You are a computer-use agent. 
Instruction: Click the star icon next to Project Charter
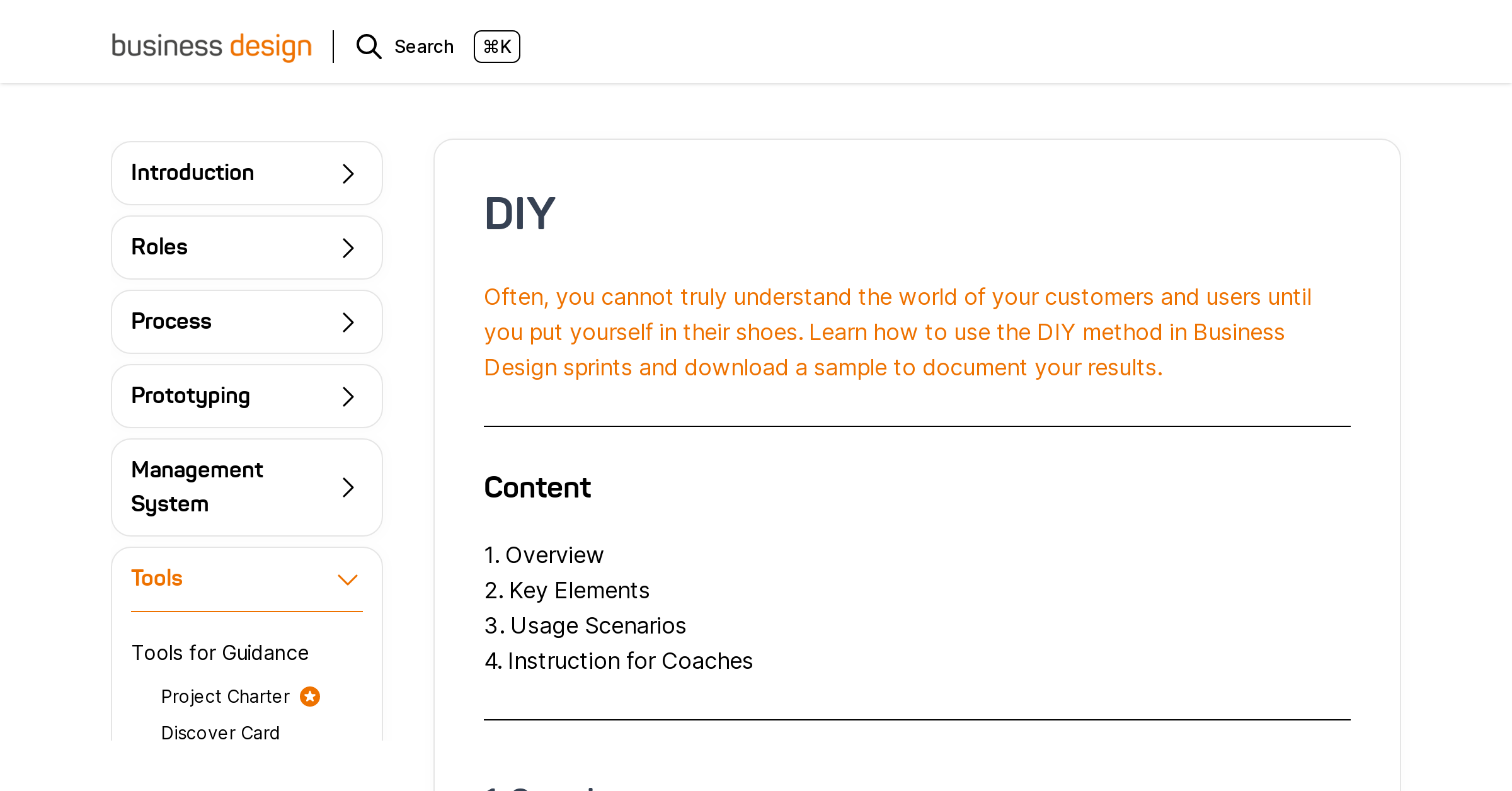click(x=309, y=696)
